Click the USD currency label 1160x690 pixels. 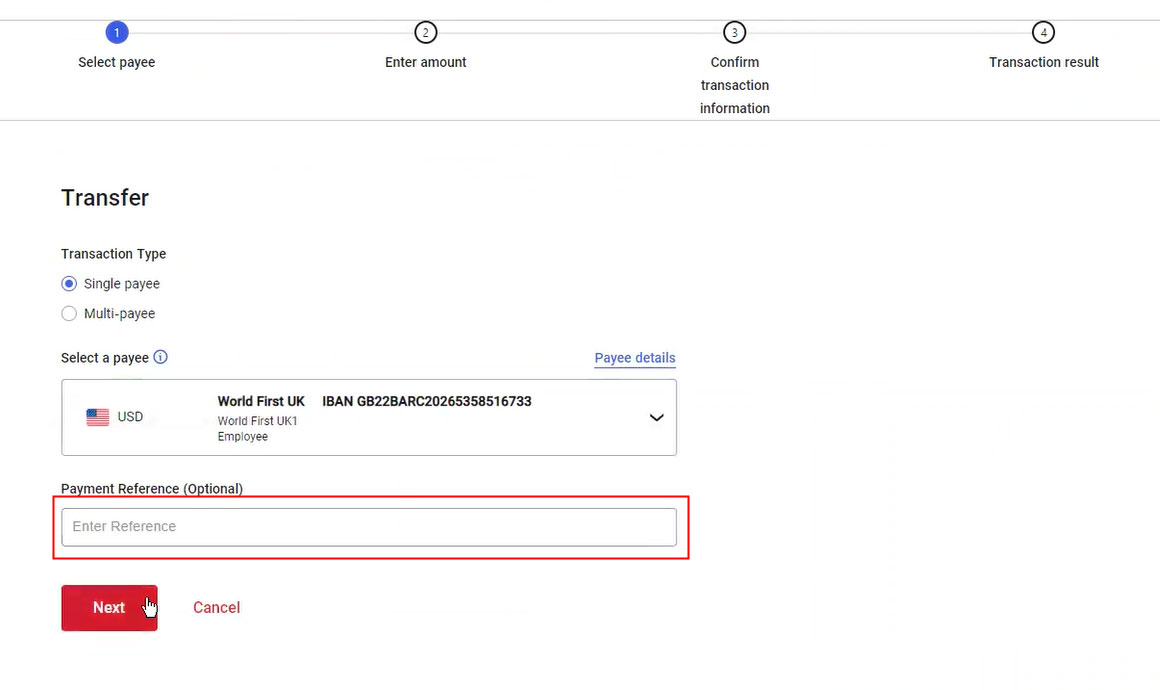130,417
